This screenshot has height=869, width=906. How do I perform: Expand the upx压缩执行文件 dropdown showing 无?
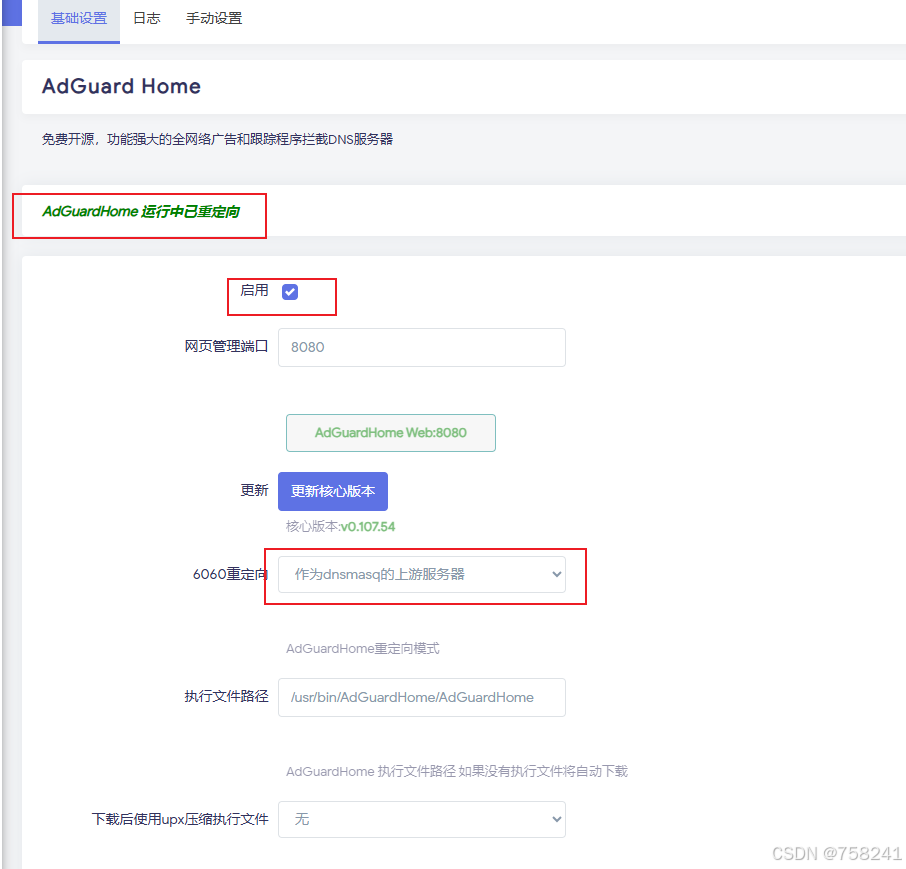pos(422,819)
